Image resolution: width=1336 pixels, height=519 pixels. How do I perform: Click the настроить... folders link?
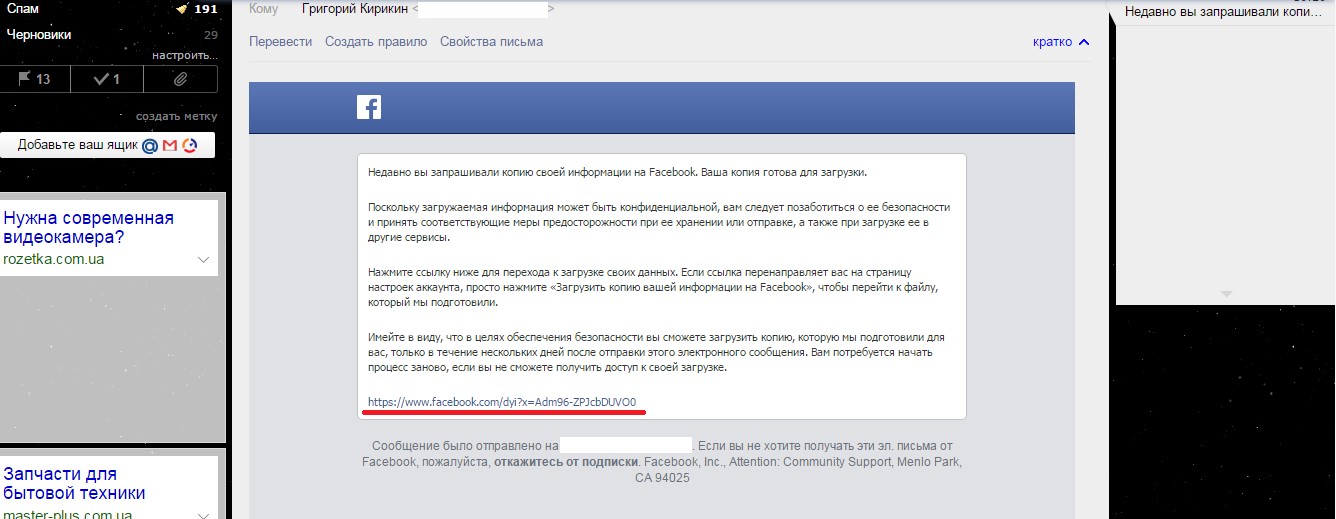tap(184, 56)
